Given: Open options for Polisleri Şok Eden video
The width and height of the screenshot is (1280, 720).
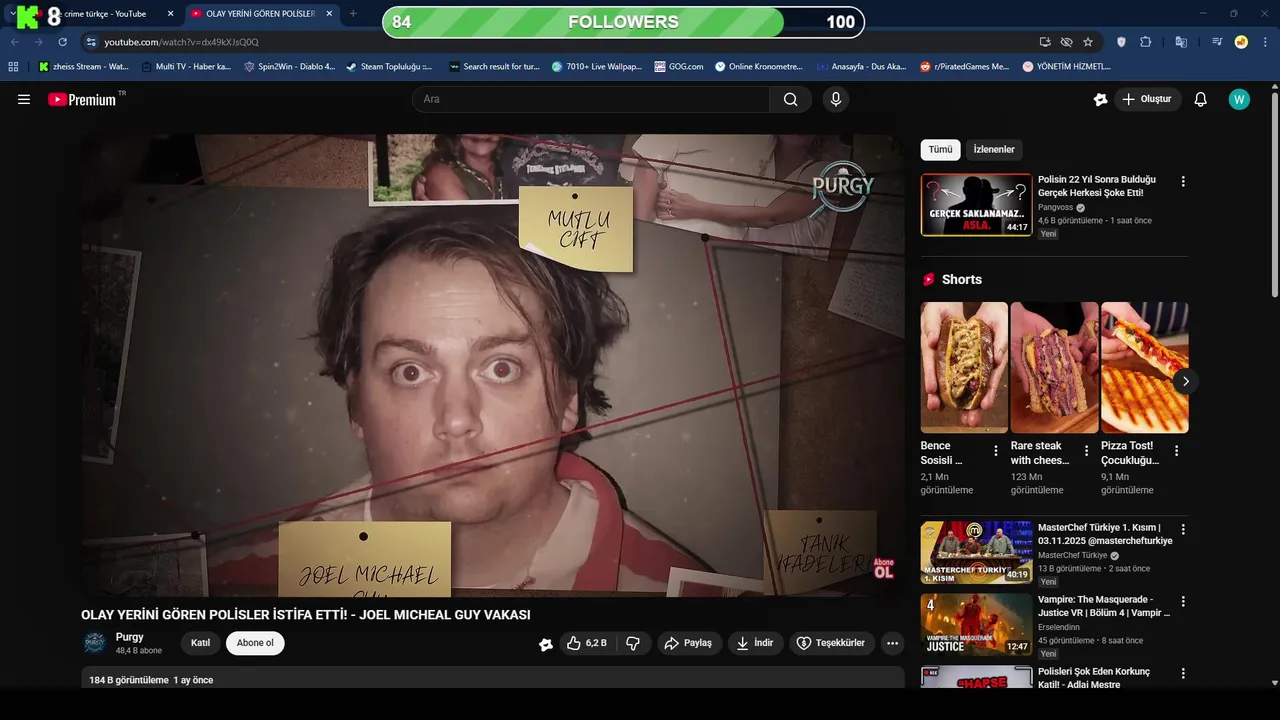Looking at the screenshot, I should point(1183,673).
